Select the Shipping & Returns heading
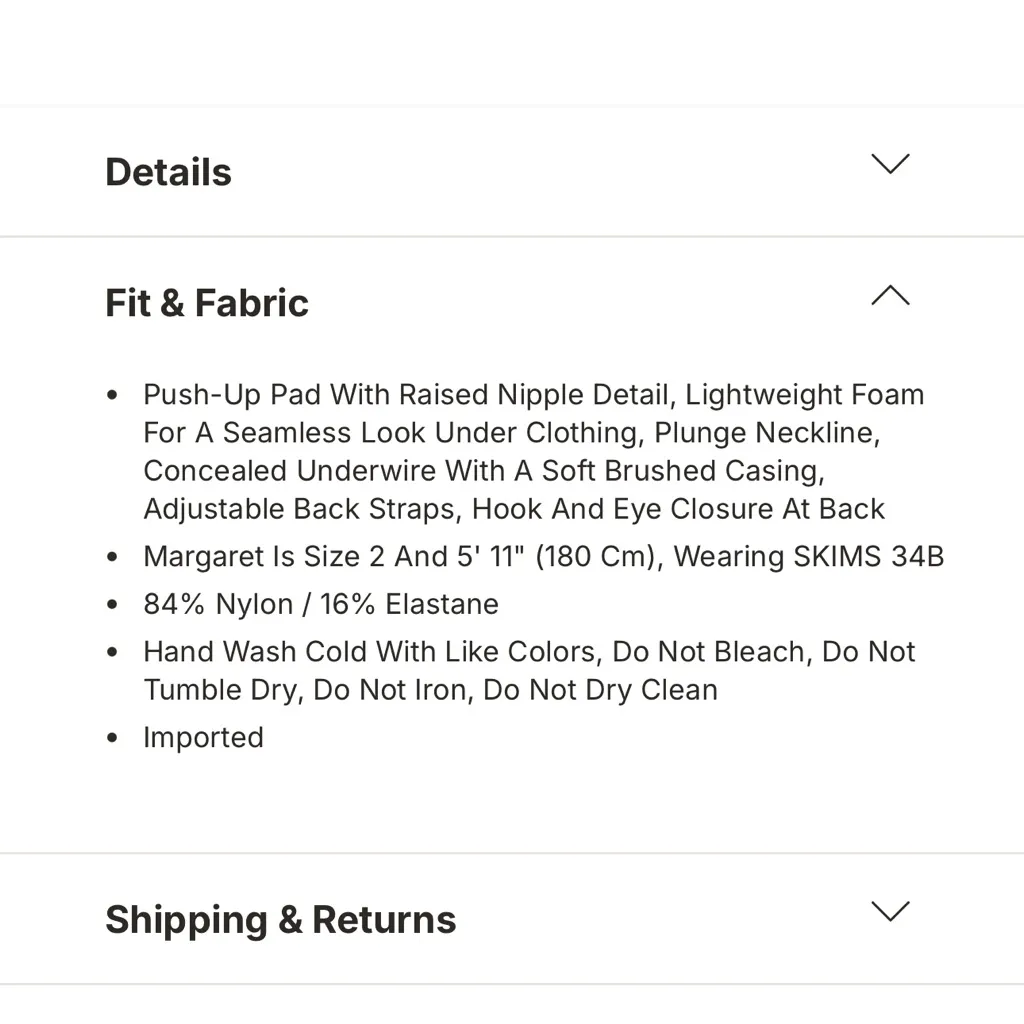 coord(280,920)
